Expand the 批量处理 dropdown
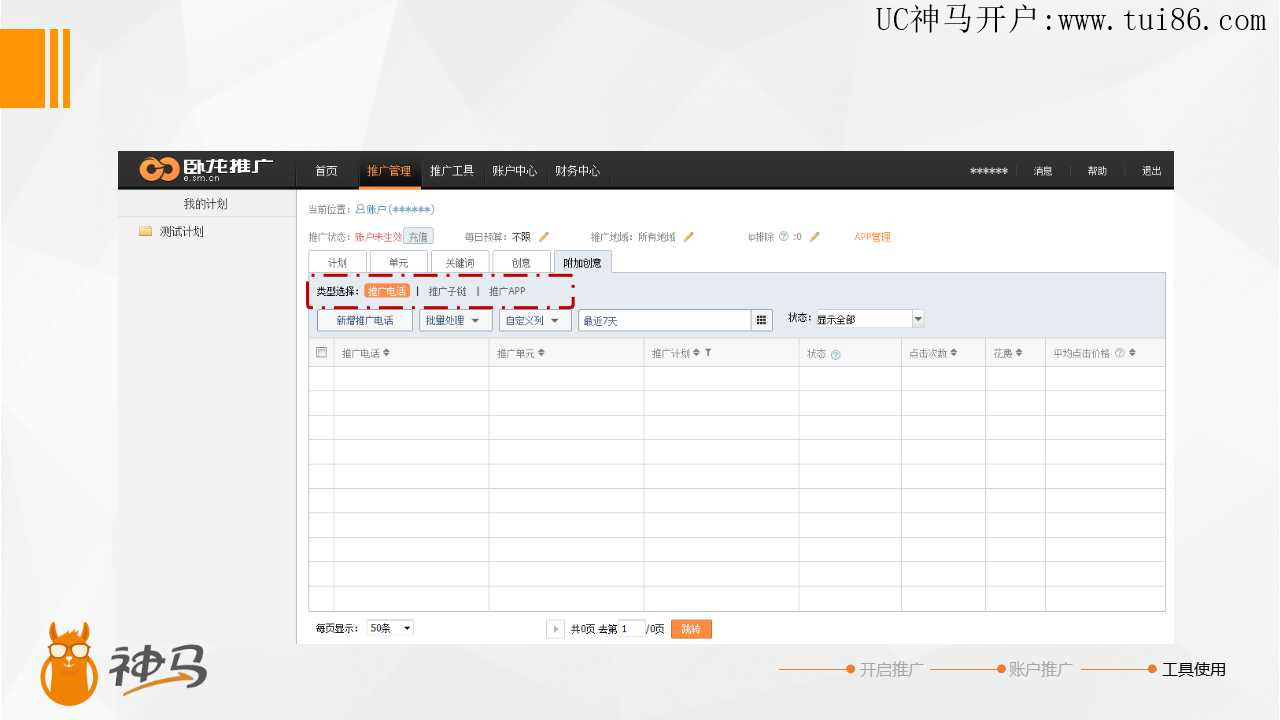 click(456, 320)
